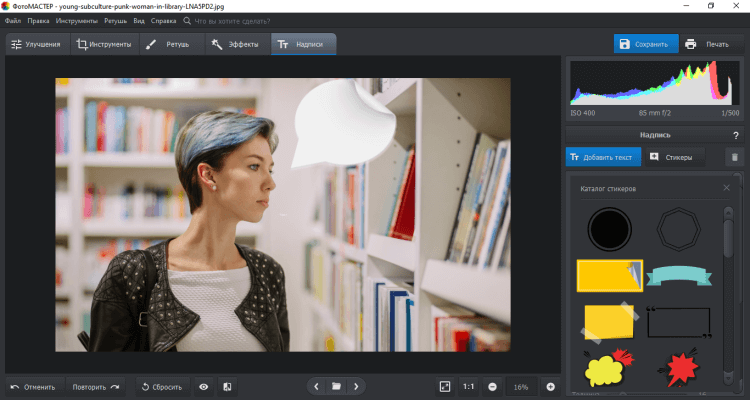Click the zoom in plus icon
This screenshot has width=750, height=400.
click(x=550, y=386)
